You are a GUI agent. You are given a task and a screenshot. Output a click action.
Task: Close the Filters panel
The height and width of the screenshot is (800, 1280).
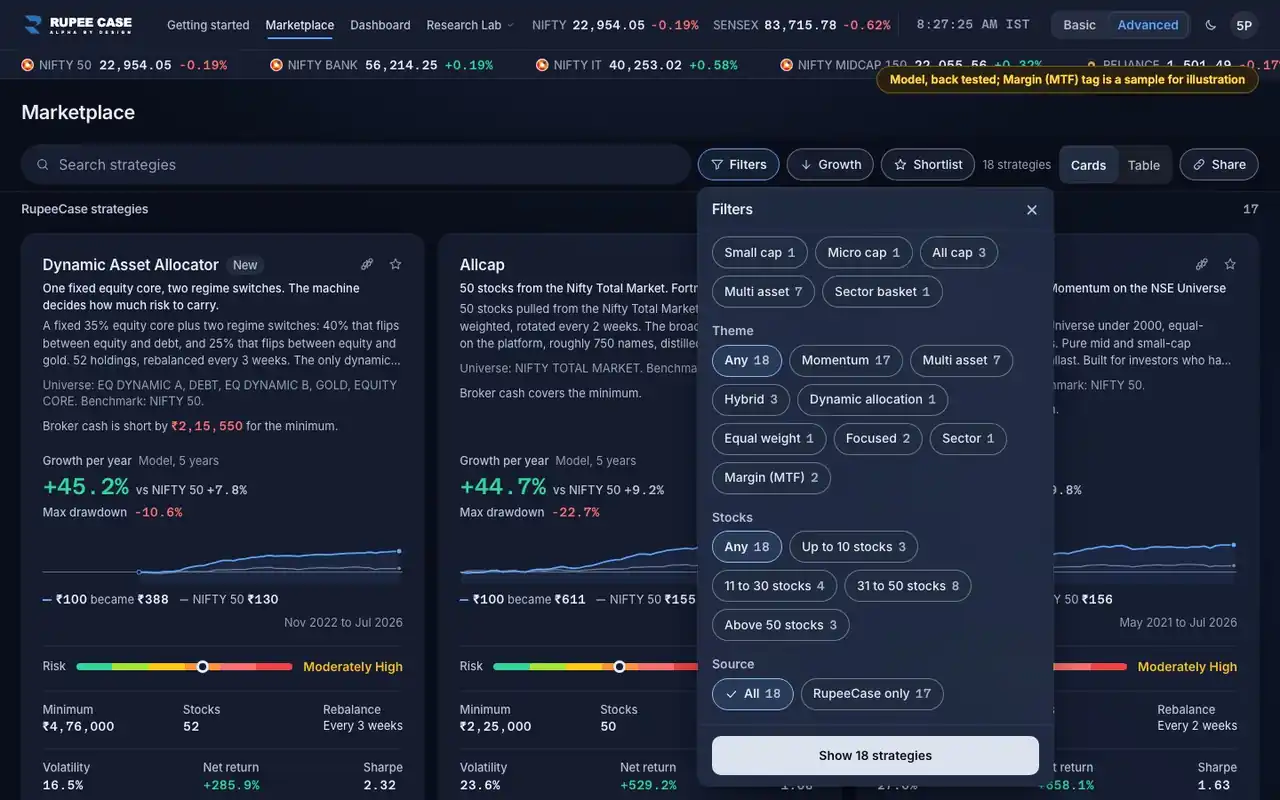tap(1032, 210)
